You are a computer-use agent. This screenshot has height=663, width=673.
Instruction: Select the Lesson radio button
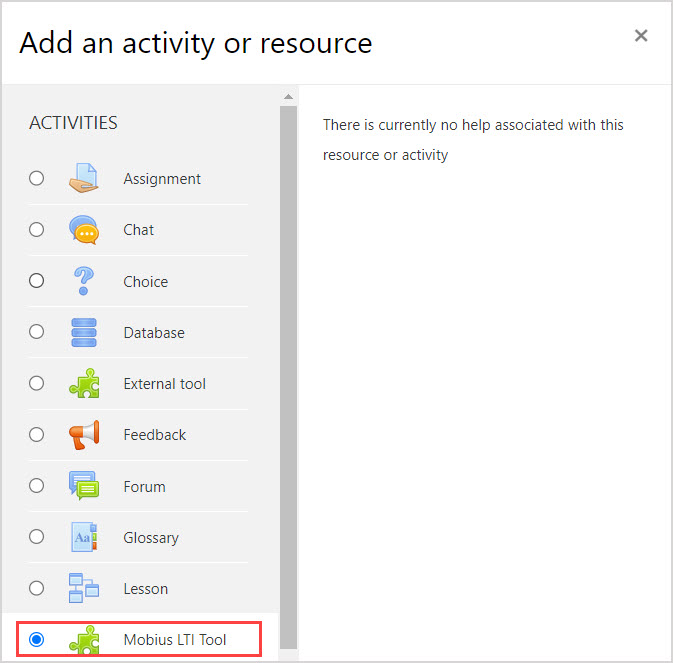36,588
